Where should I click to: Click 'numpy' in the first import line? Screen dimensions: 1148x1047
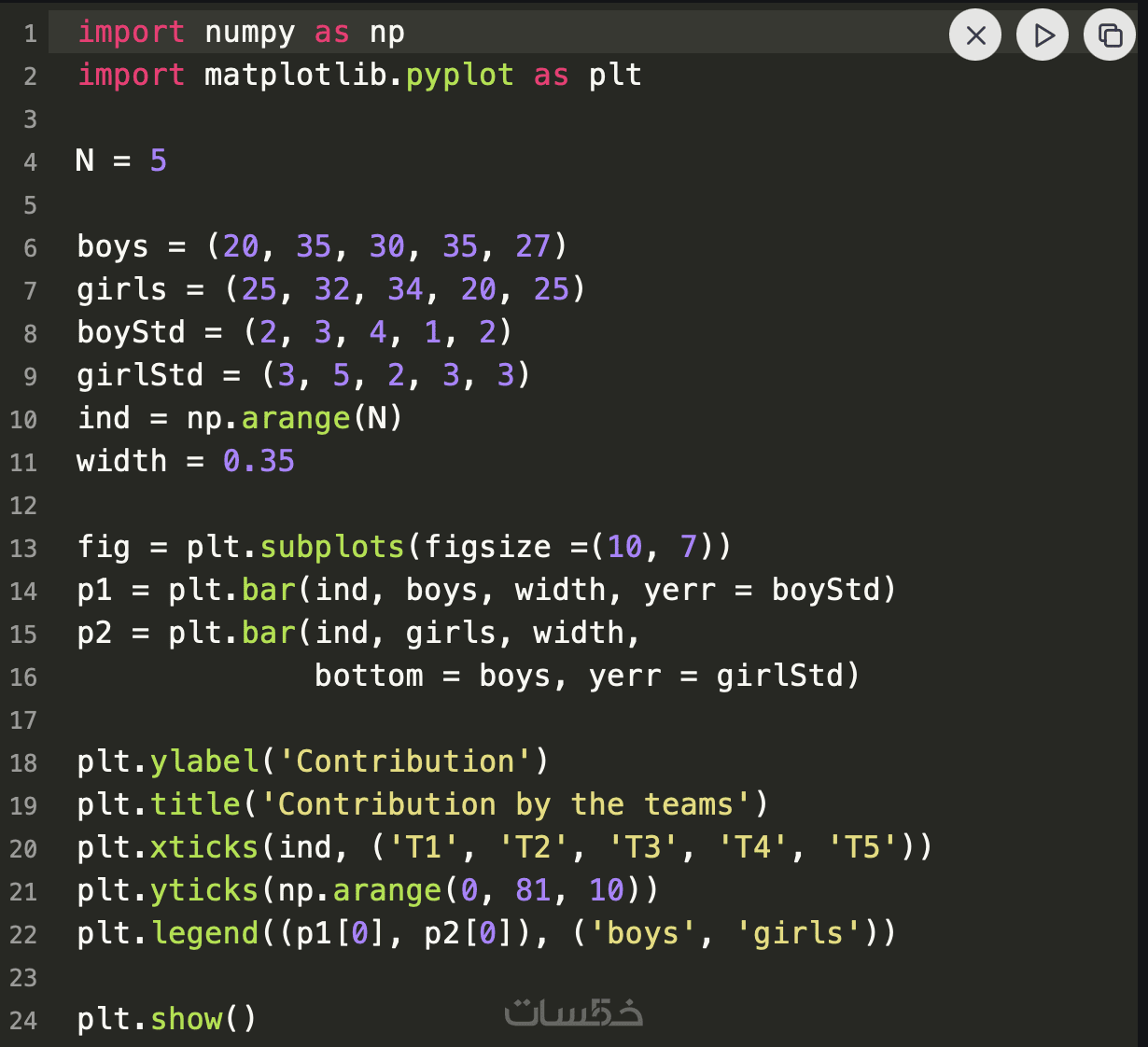tap(250, 33)
